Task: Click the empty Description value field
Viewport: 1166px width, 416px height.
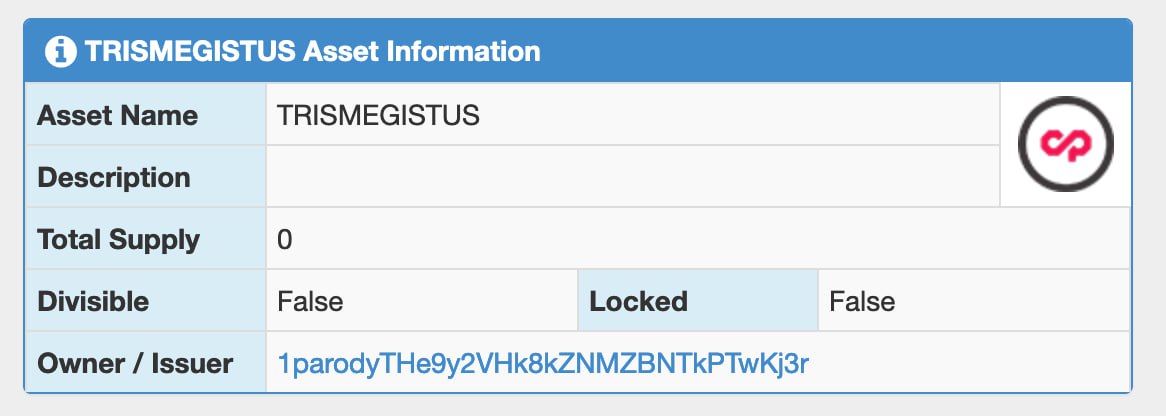Action: pyautogui.click(x=633, y=176)
